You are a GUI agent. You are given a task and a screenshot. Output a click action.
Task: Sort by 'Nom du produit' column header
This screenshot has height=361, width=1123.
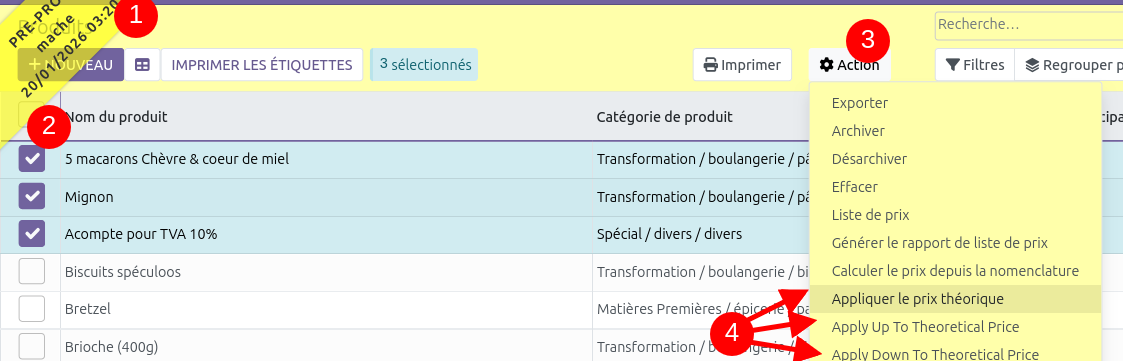point(116,116)
